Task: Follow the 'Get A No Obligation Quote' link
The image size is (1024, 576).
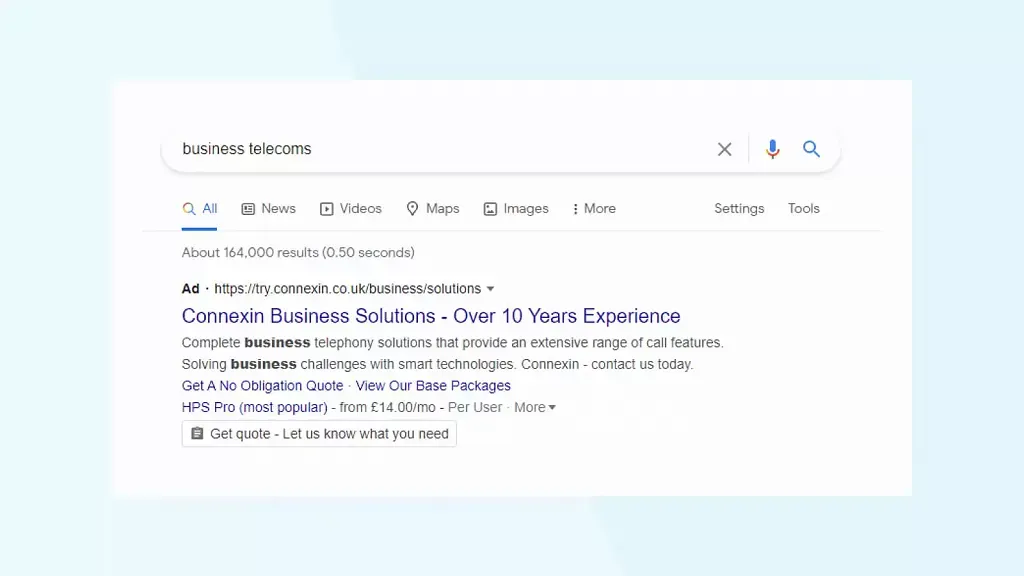Action: tap(263, 386)
